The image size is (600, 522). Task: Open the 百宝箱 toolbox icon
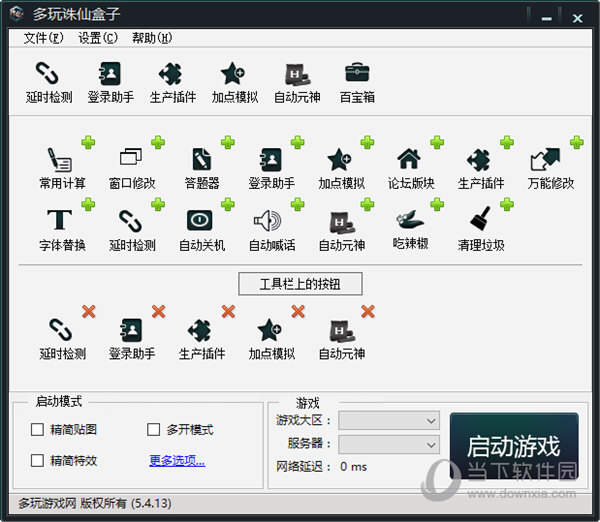click(357, 82)
